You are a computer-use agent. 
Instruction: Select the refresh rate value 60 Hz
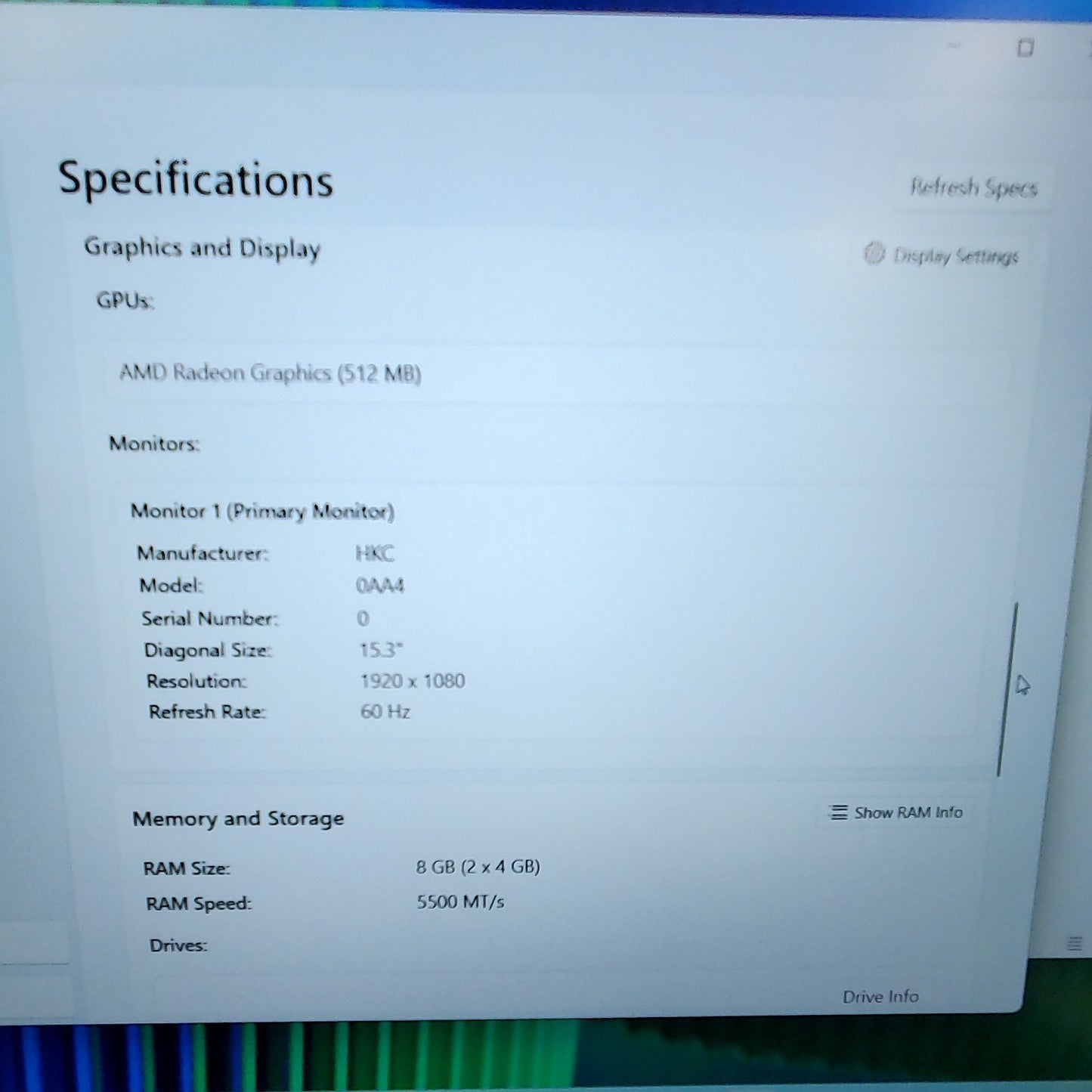385,711
